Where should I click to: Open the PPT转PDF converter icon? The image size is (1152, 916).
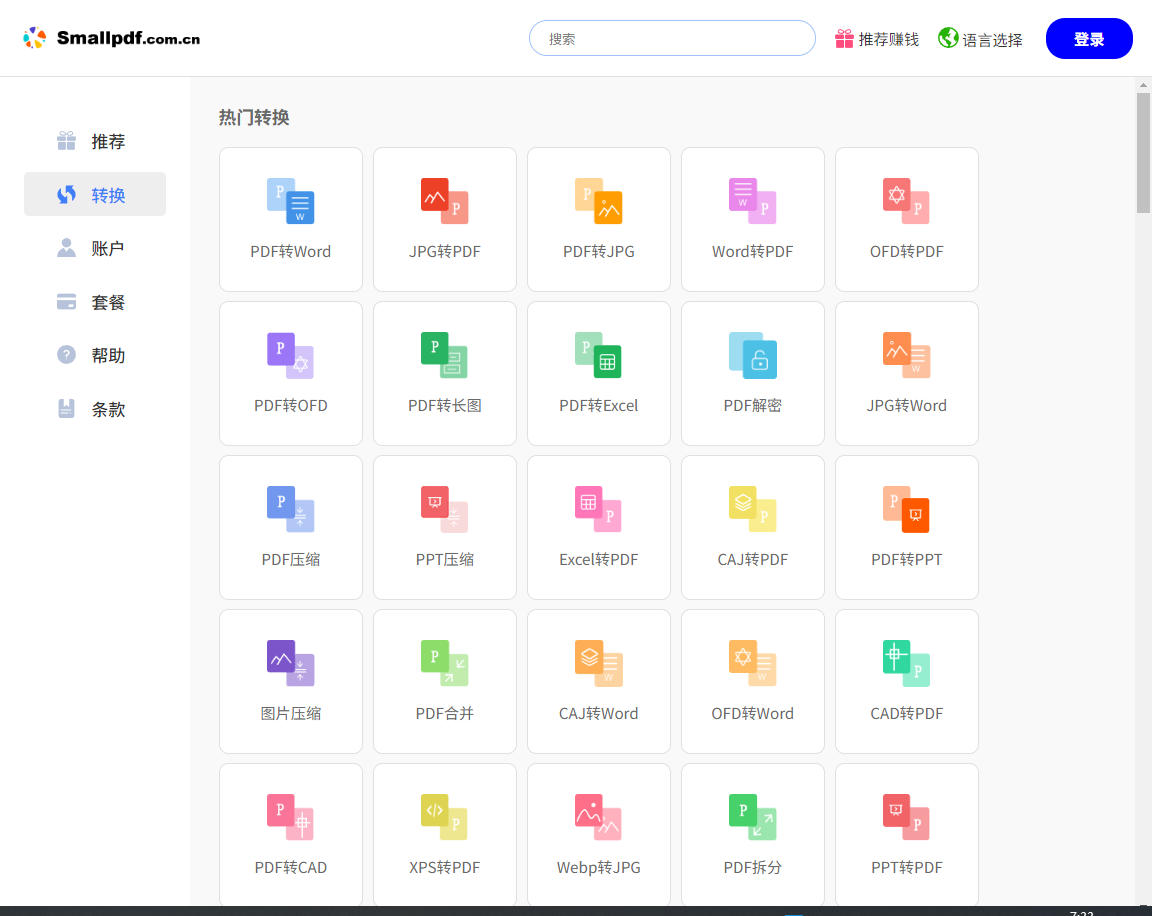(x=907, y=817)
